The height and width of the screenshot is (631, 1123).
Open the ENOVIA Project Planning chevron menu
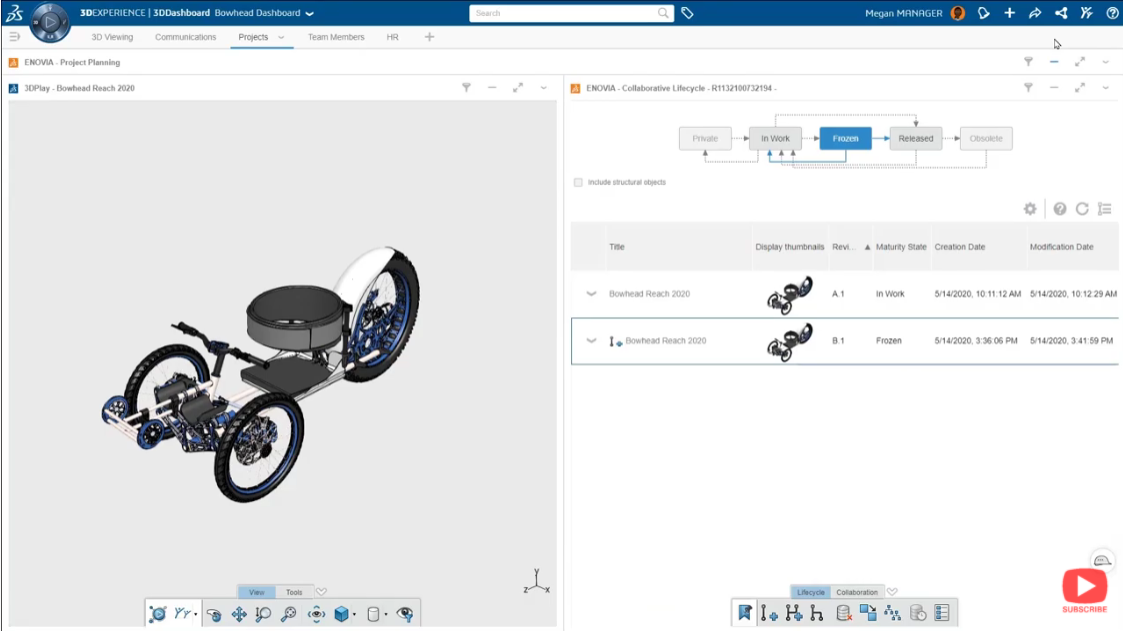point(1106,62)
